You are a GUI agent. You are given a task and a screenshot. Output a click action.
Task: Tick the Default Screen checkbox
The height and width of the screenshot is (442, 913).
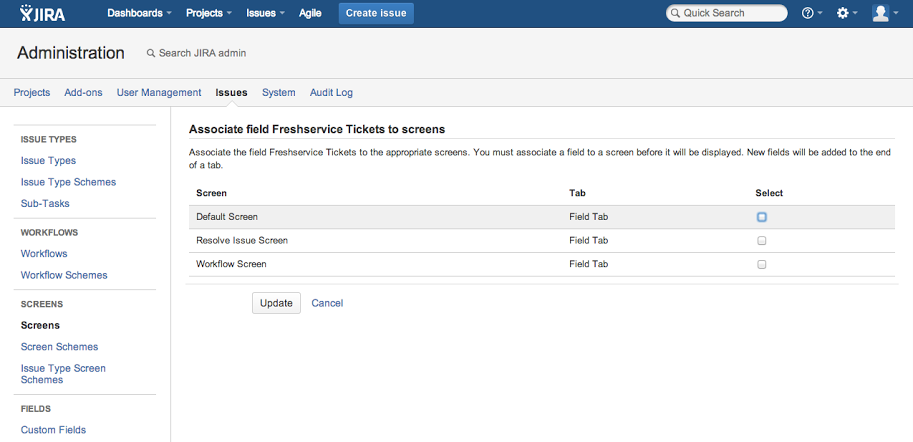click(x=762, y=217)
